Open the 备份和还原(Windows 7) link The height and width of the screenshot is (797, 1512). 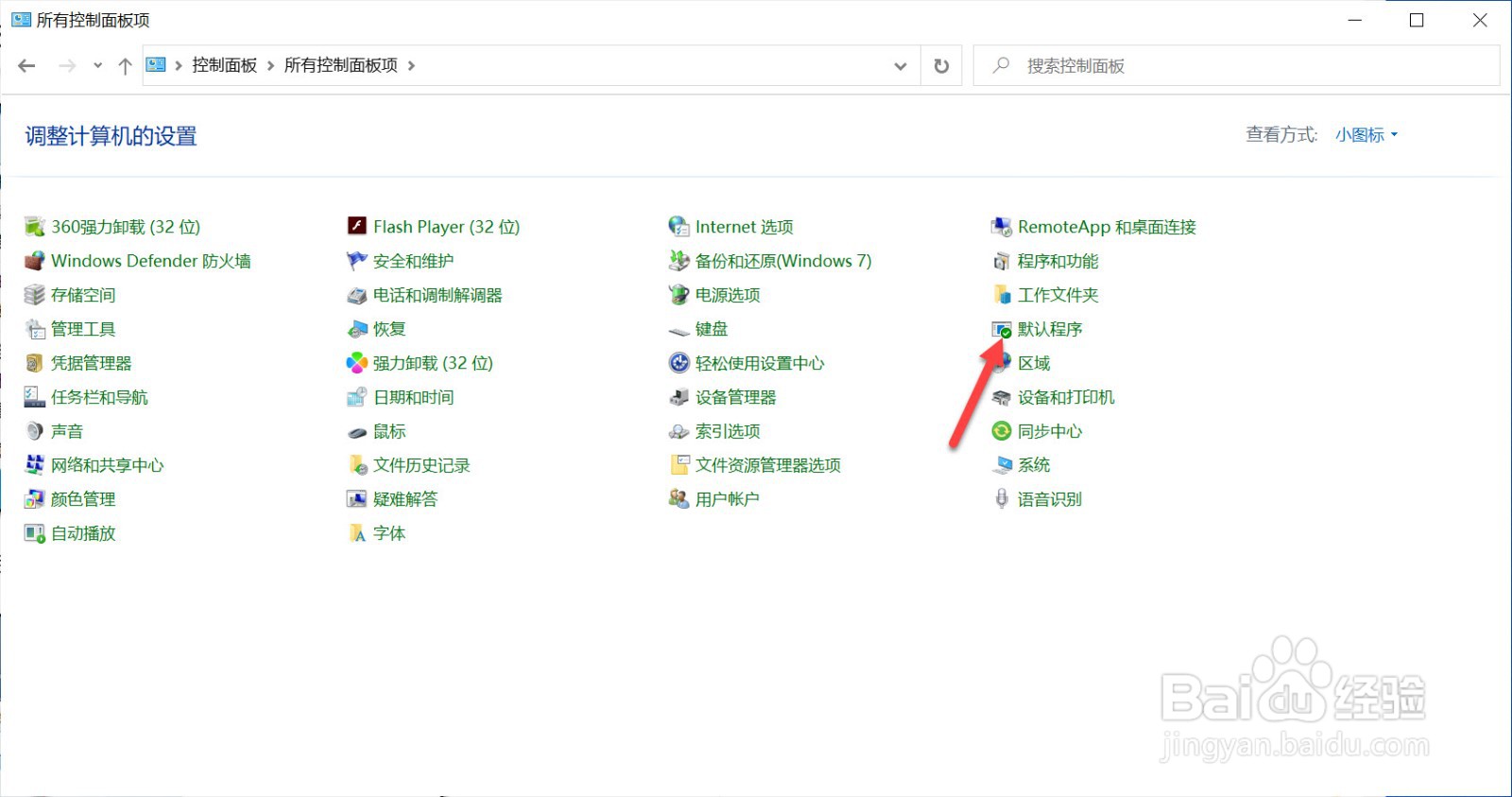(x=783, y=261)
